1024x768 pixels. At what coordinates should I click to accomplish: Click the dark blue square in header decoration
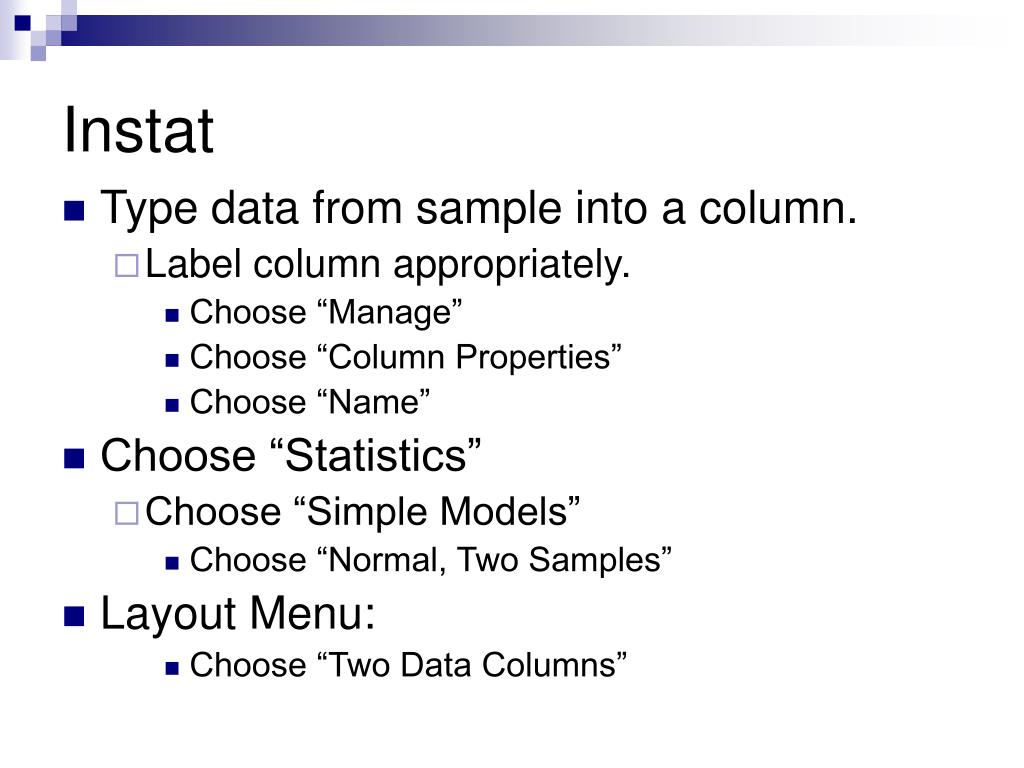23,23
